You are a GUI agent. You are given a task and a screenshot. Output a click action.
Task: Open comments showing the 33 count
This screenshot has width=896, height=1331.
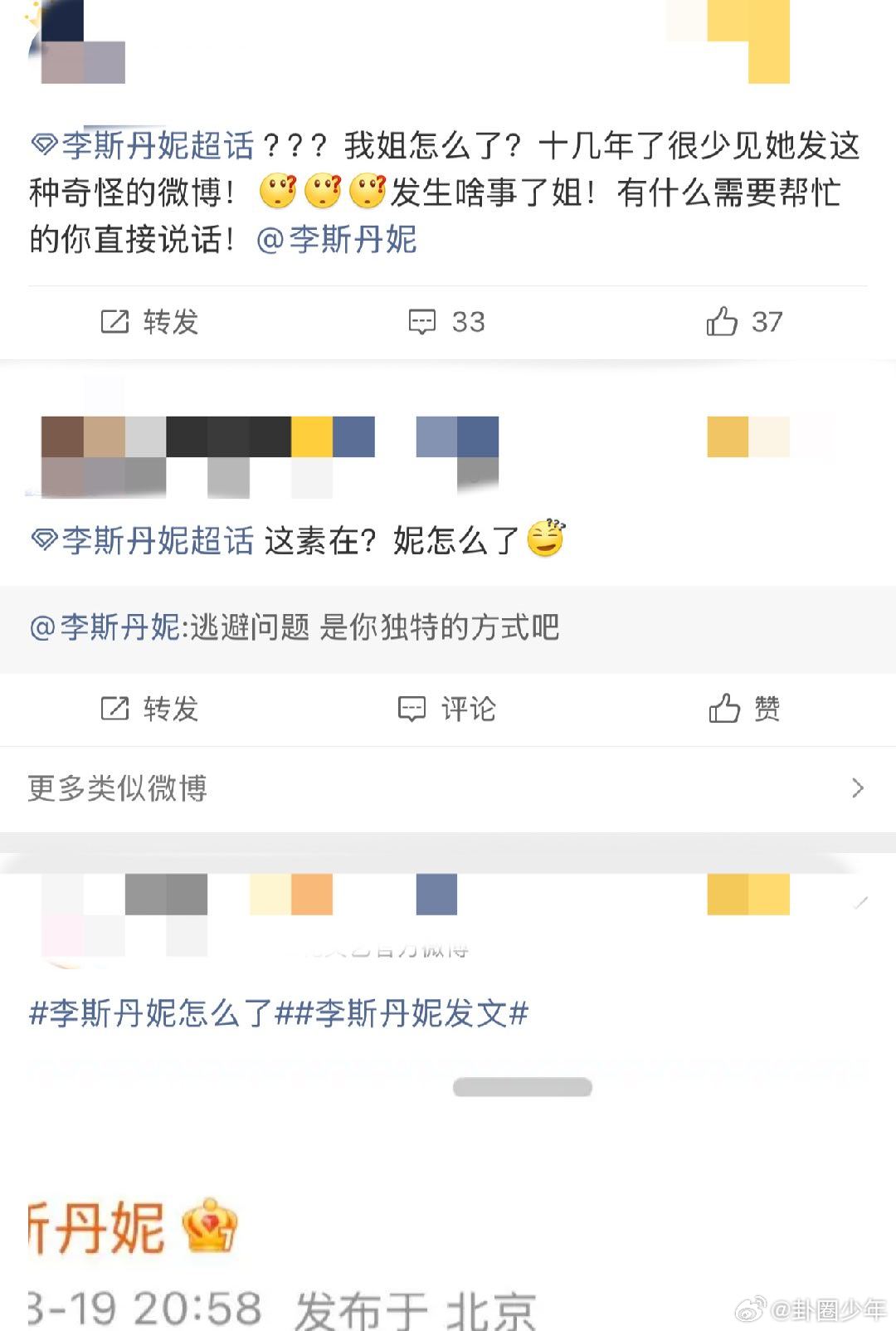pos(446,322)
